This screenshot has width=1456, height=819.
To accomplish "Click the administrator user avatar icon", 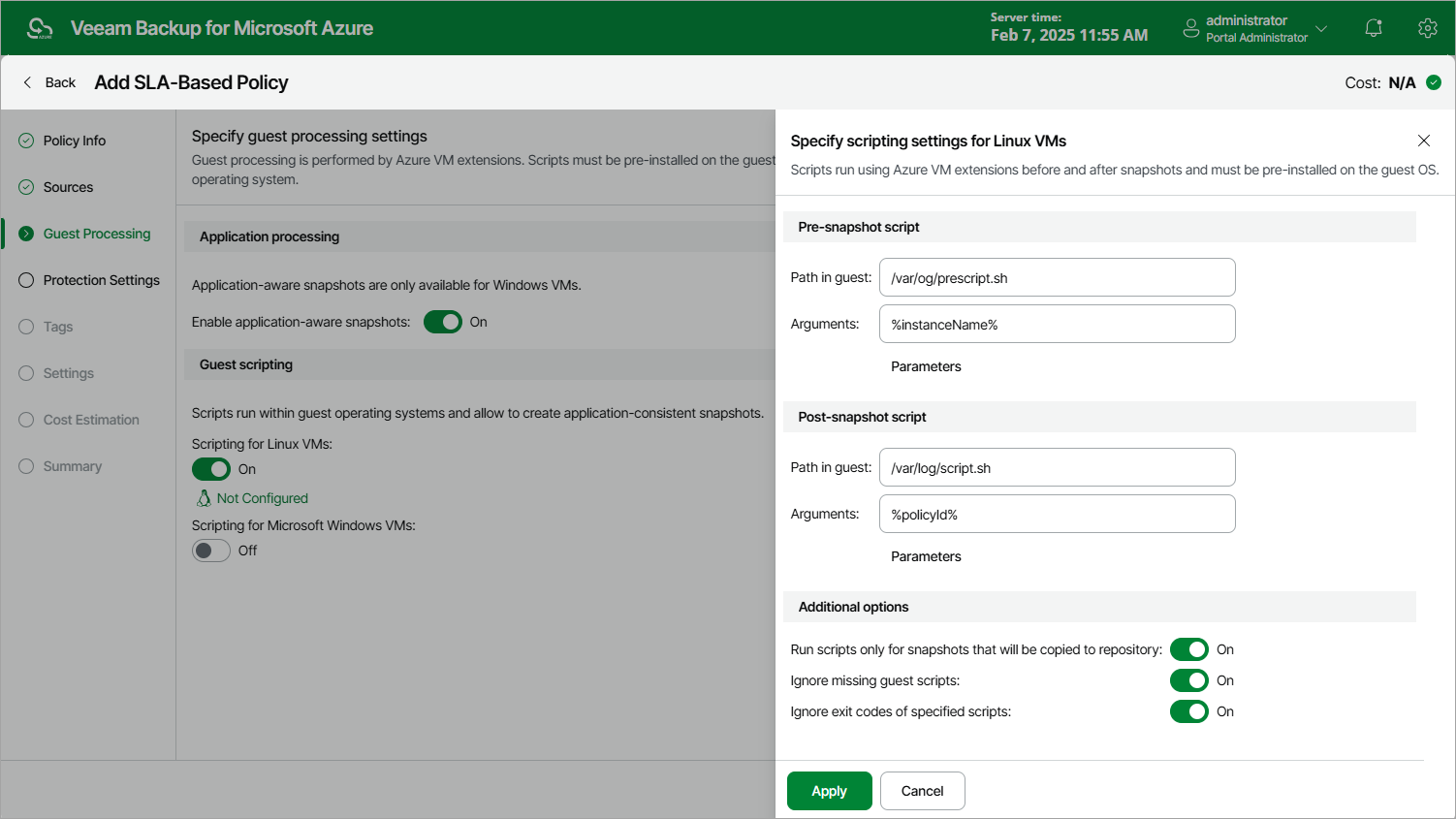I will tap(1191, 28).
